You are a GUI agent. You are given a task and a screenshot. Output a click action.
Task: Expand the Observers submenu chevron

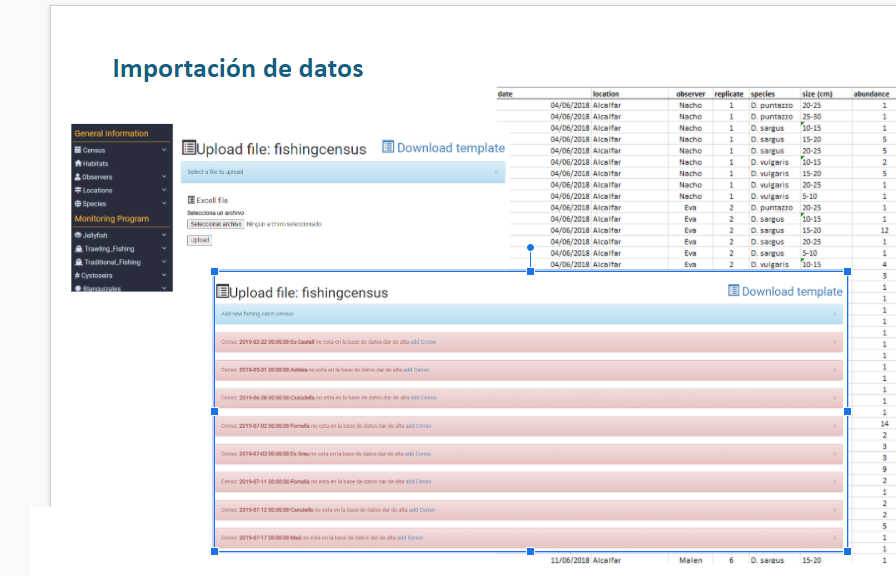pos(164,177)
